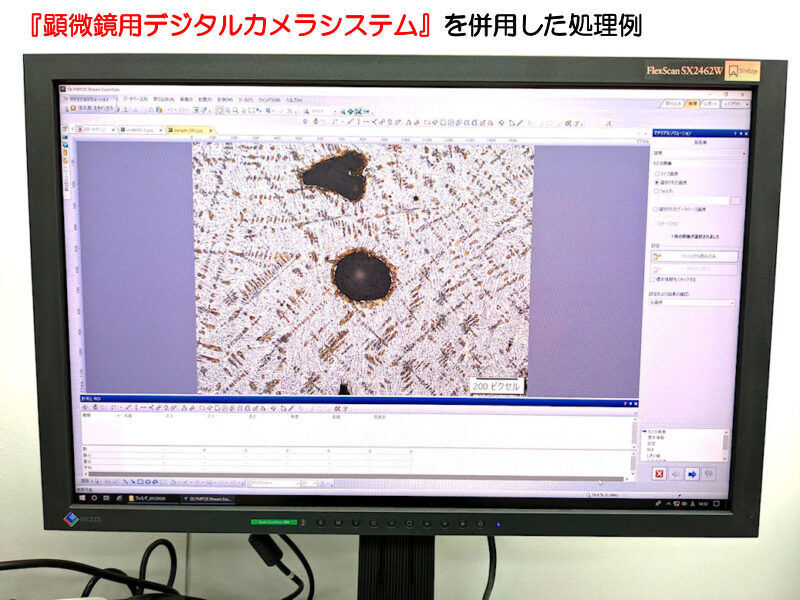Screen dimensions: 800x600
Task: Select the ellipse drawing tool in bottom toolbar
Action: (x=147, y=482)
